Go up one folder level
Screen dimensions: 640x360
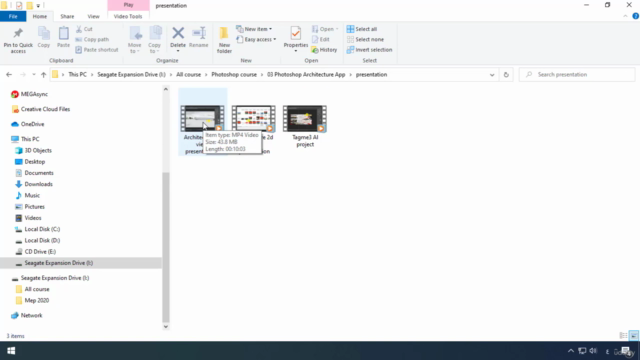click(x=43, y=75)
